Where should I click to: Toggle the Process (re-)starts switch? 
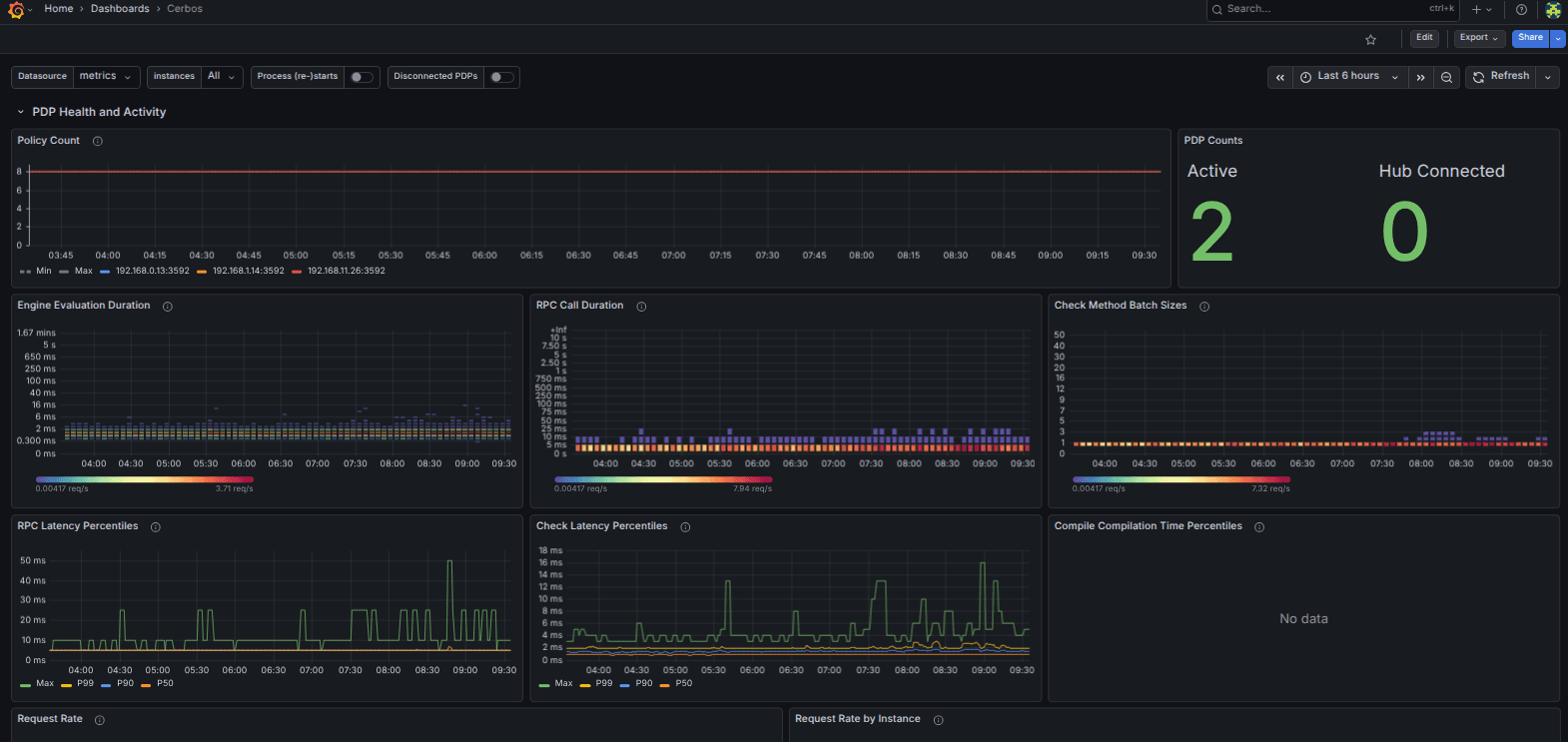(x=362, y=77)
